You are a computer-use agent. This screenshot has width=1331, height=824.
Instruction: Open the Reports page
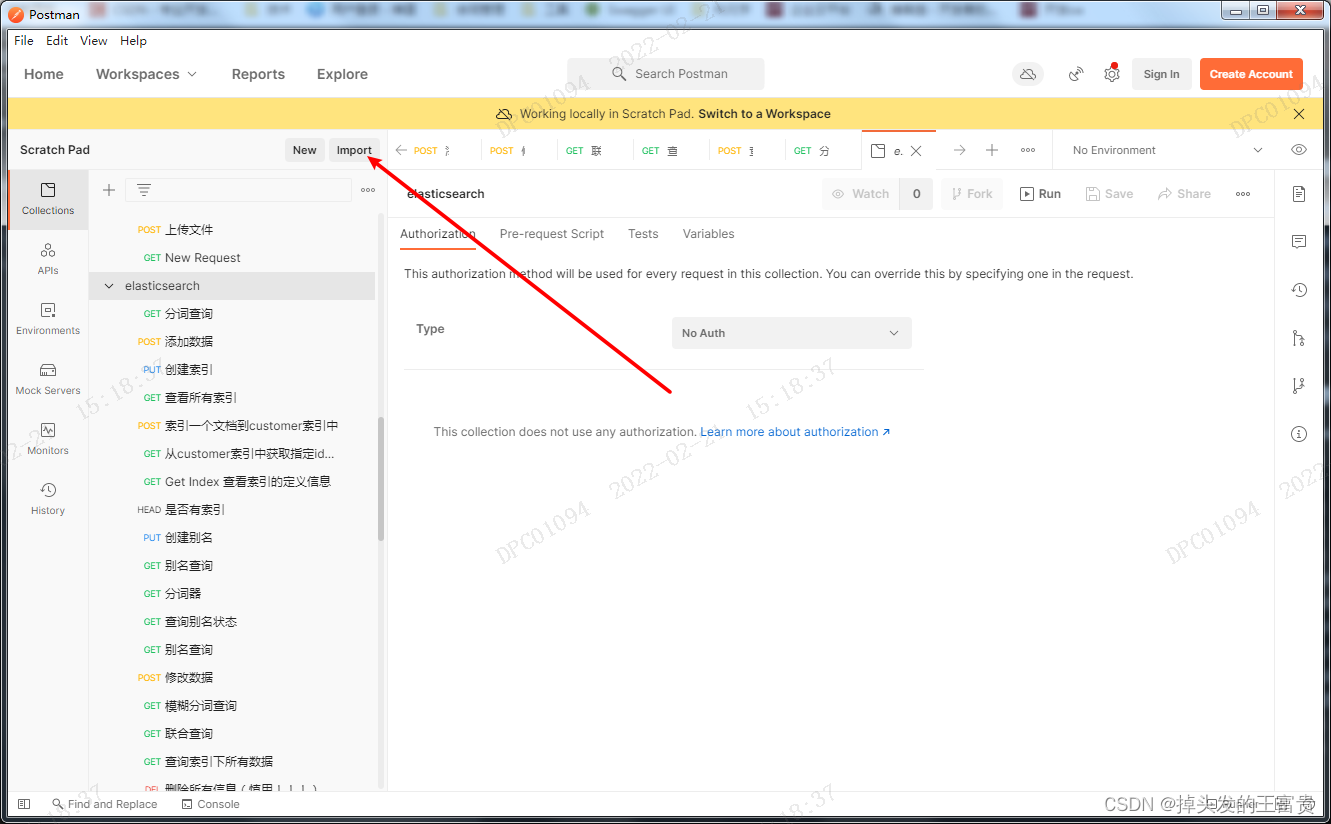coord(258,74)
